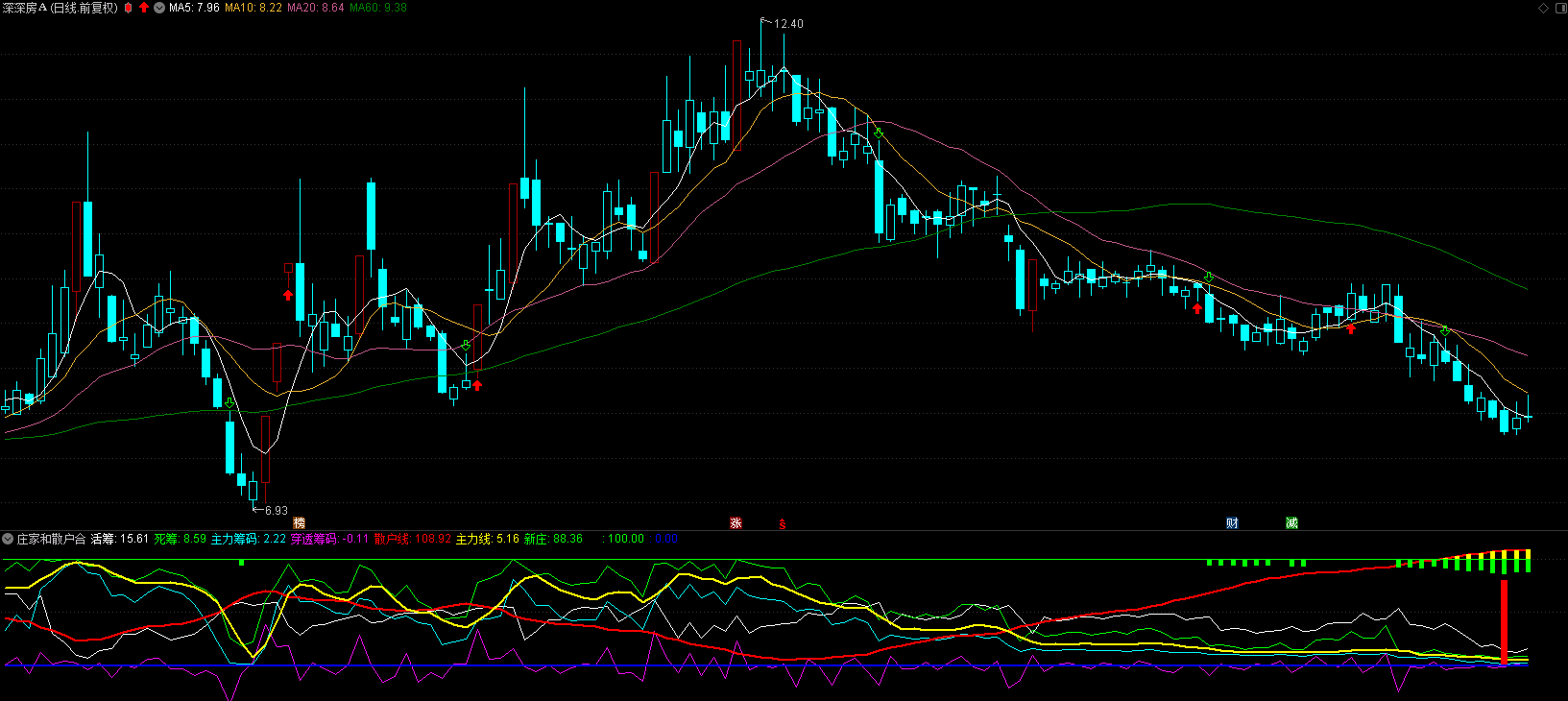The image size is (1568, 701).
Task: Open the 减 event marker
Action: click(x=1291, y=523)
